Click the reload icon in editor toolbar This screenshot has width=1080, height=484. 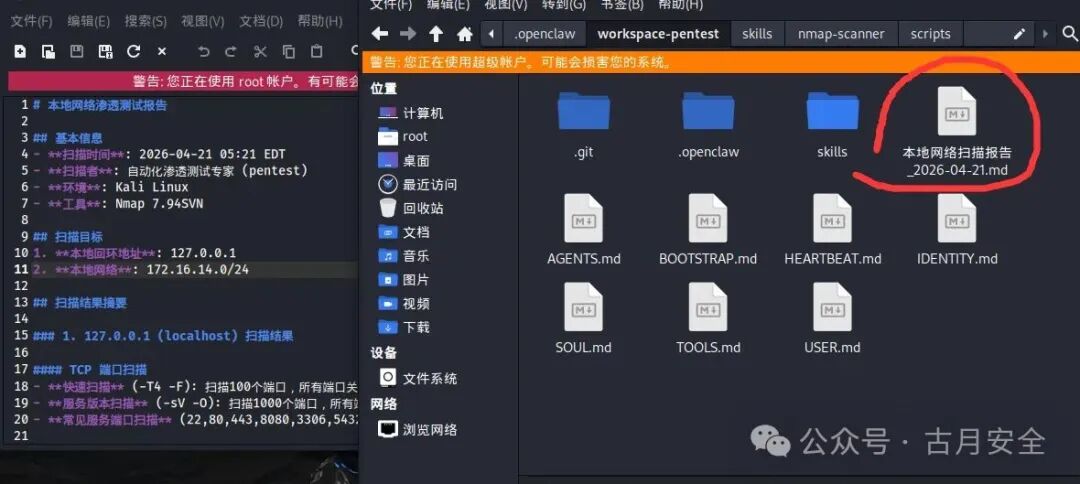point(133,52)
